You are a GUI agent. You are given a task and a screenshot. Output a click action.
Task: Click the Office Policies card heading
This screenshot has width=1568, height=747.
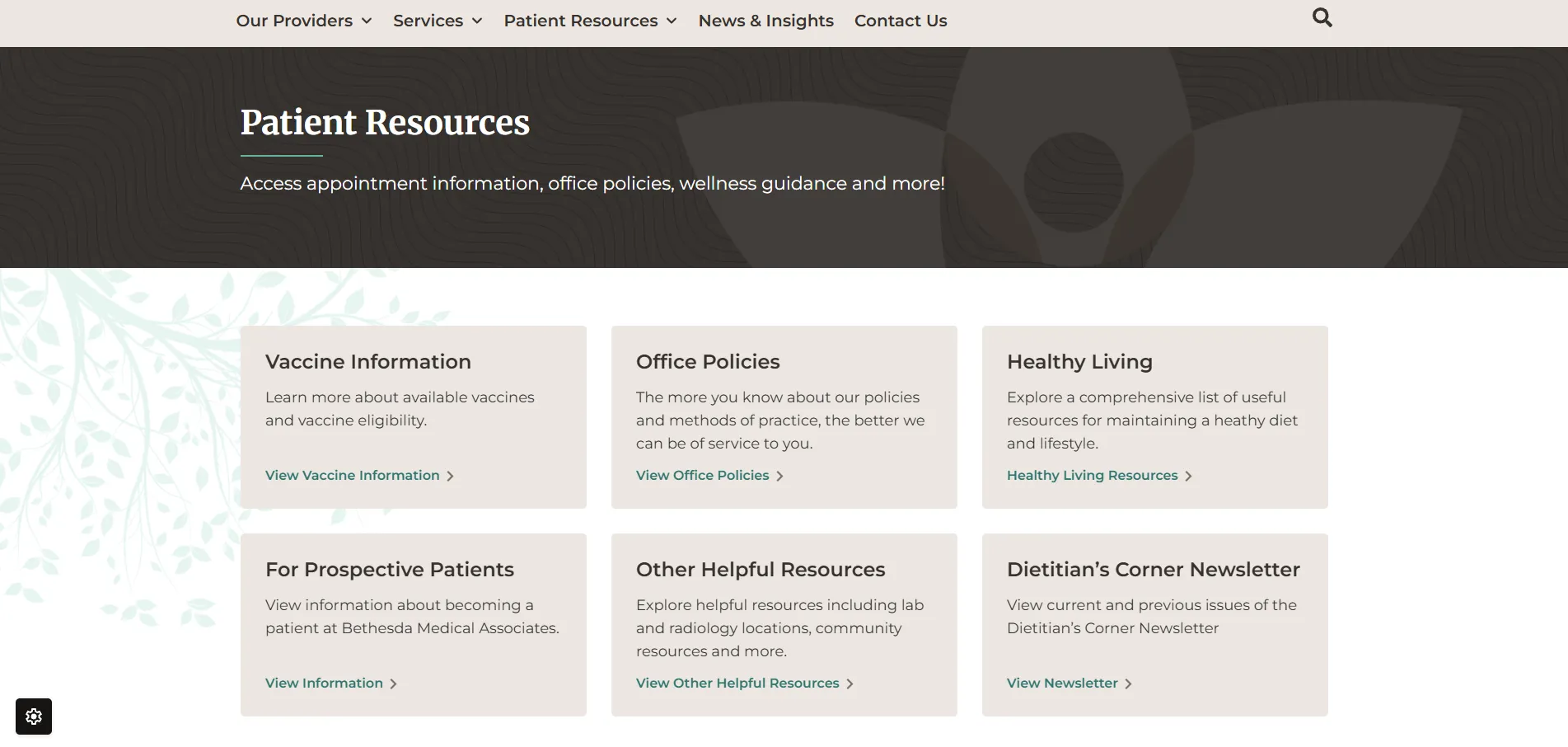[708, 361]
